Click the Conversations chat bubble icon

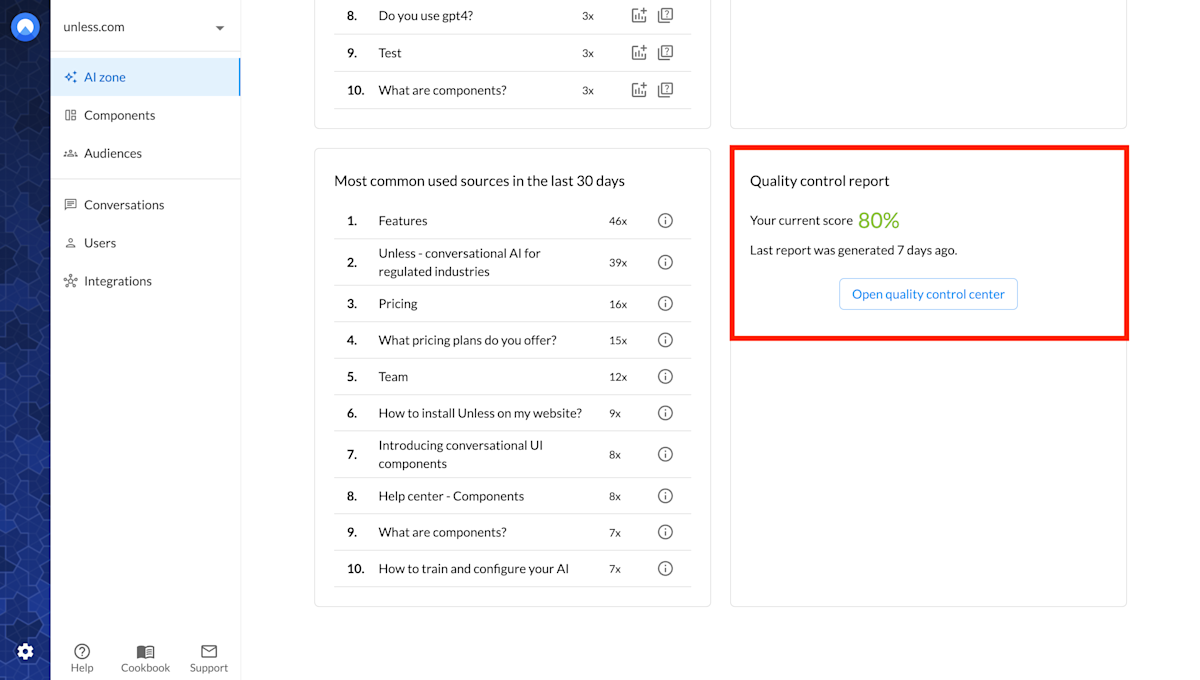pos(70,204)
